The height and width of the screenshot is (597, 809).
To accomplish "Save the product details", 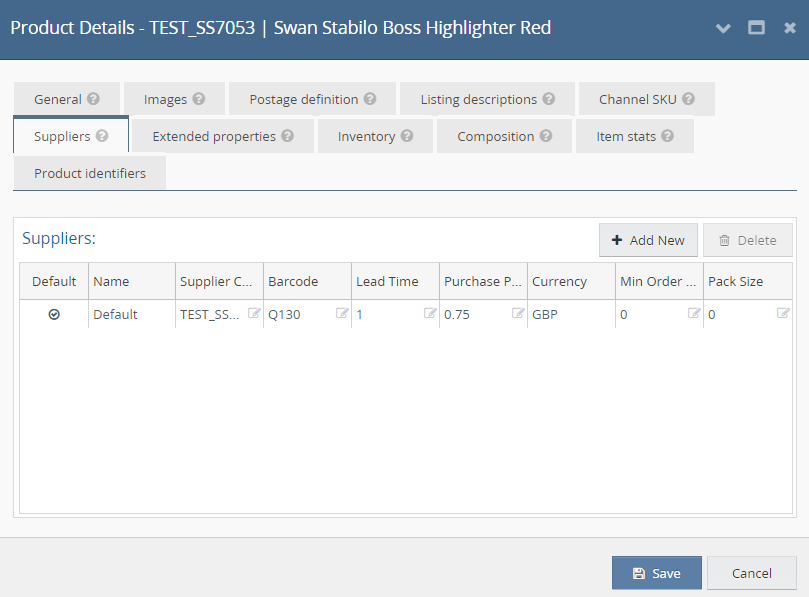I will coord(657,573).
